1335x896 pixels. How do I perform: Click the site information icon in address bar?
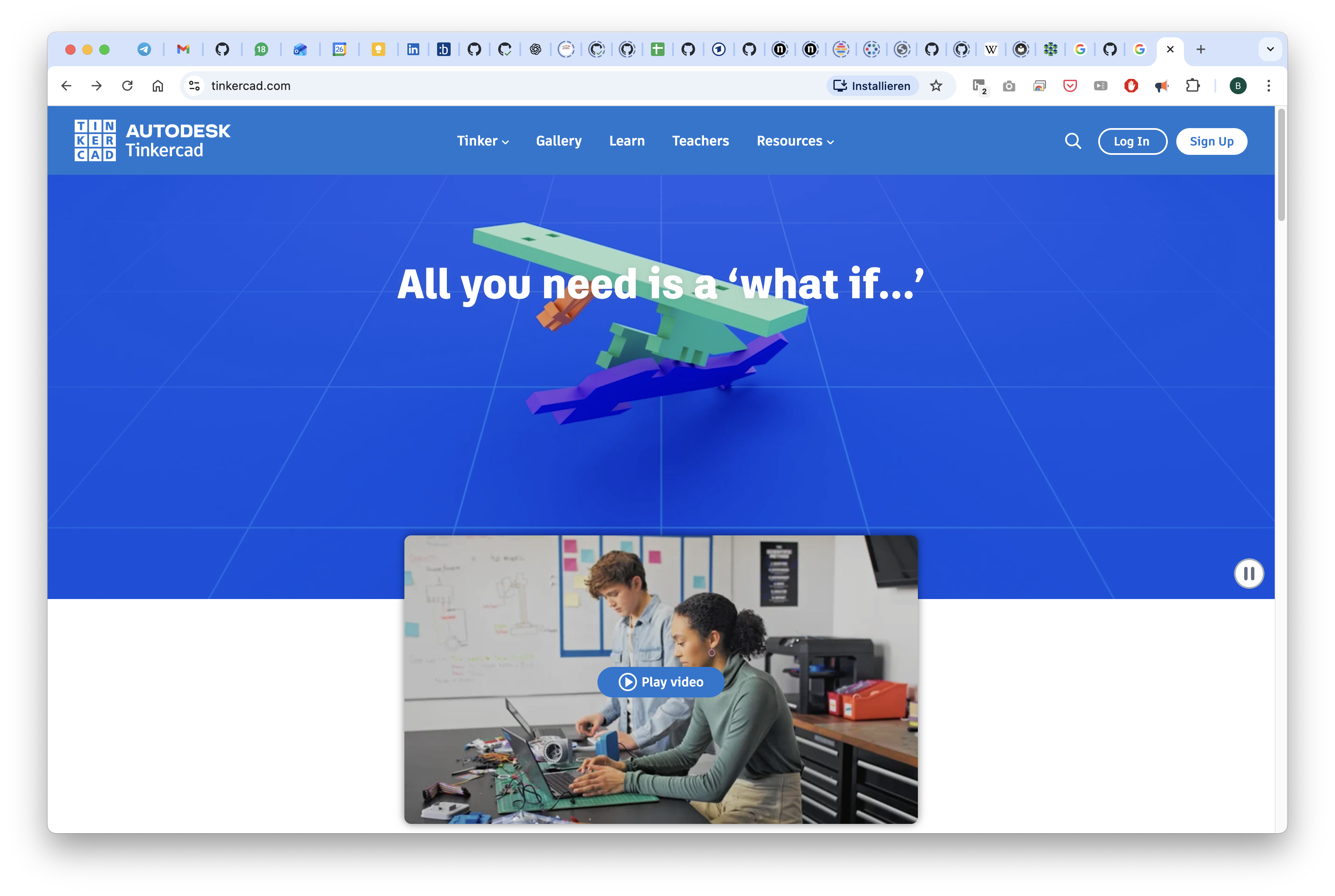click(194, 86)
